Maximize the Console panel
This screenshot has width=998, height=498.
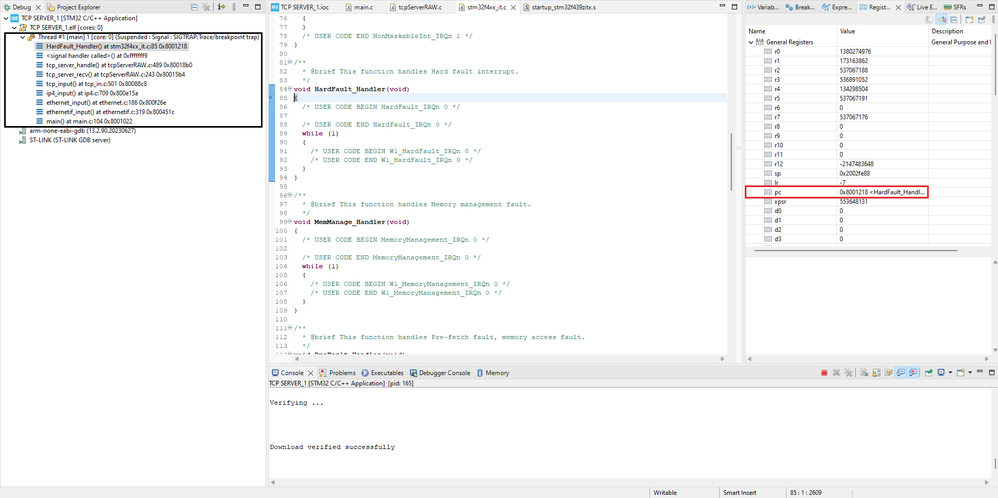[x=992, y=373]
